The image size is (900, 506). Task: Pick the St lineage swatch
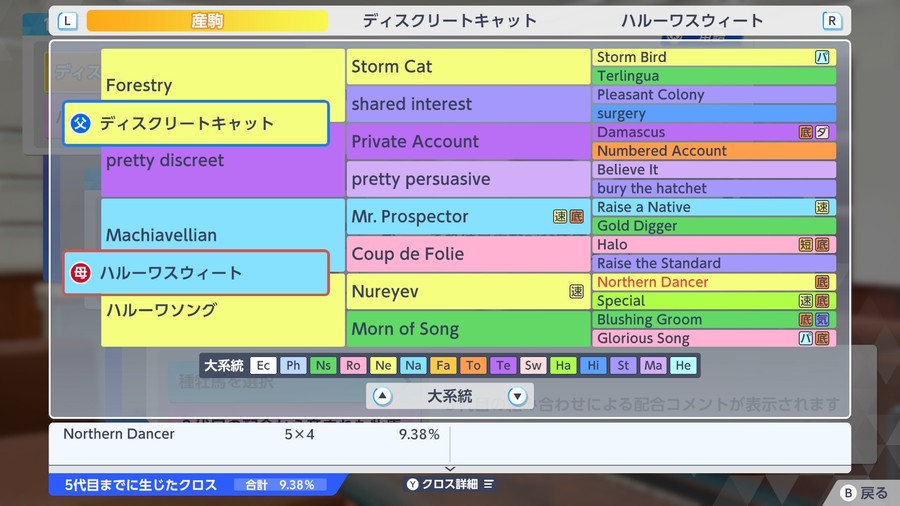623,365
